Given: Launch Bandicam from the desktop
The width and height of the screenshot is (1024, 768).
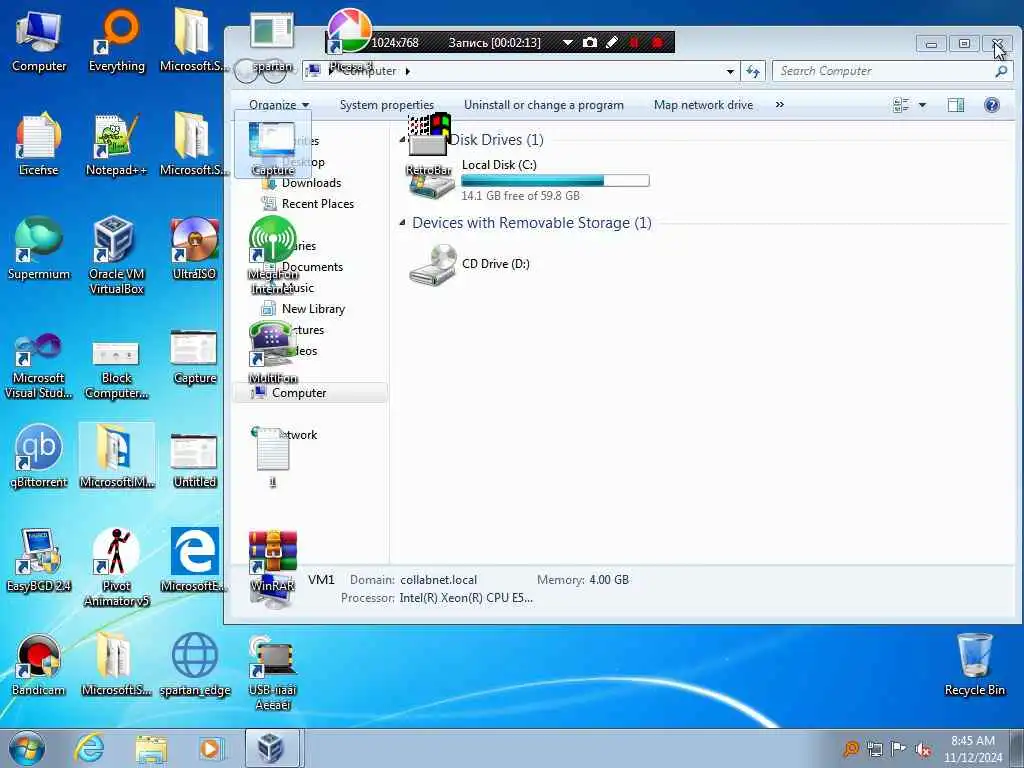Looking at the screenshot, I should click(x=39, y=665).
